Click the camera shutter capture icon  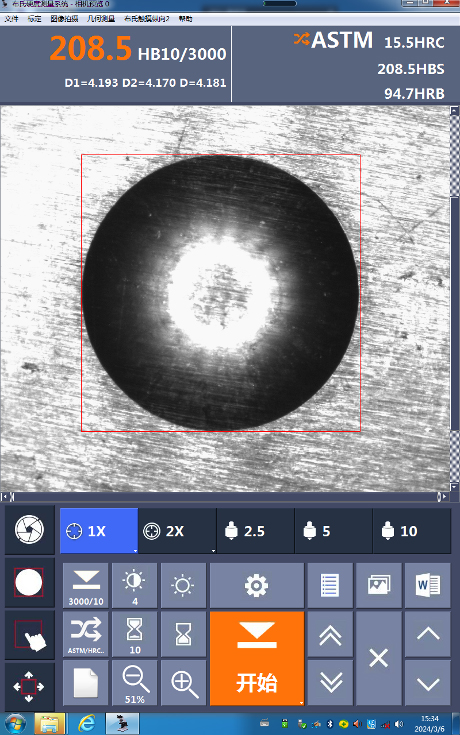pos(29,530)
